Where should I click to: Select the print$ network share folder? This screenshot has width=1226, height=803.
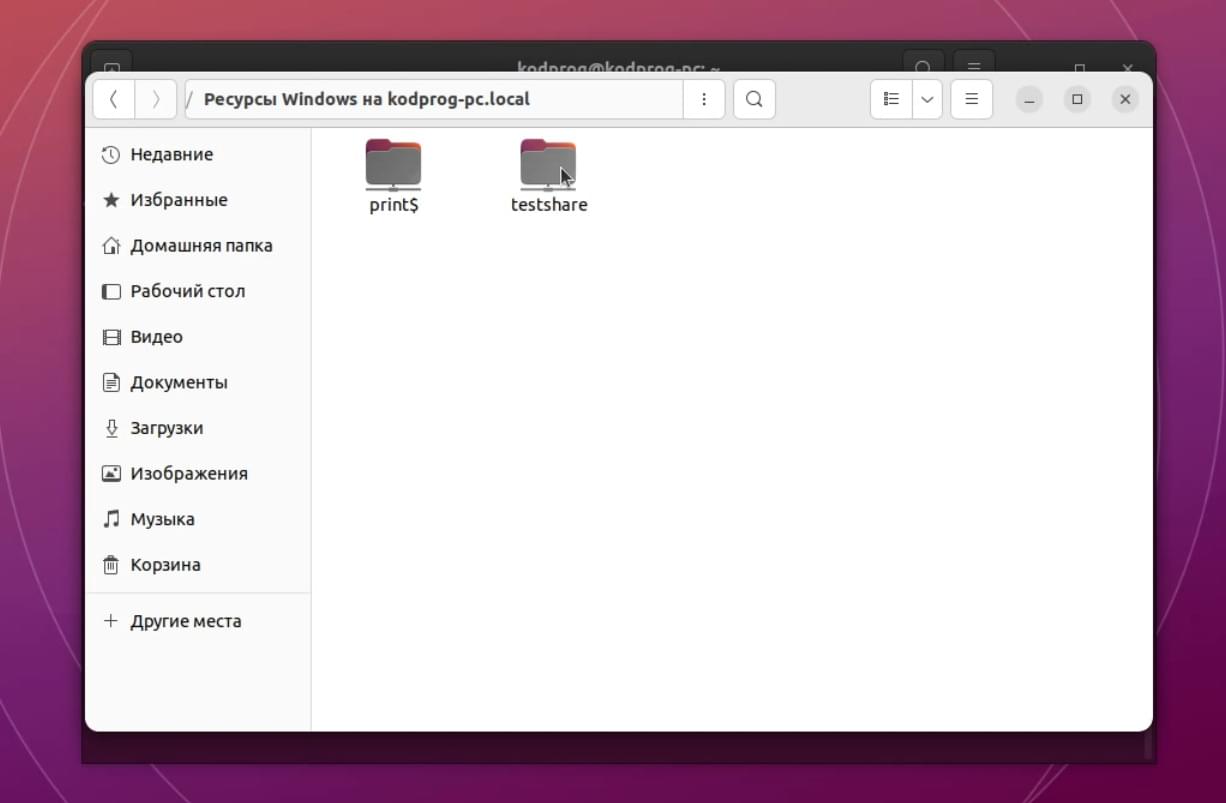coord(393,176)
